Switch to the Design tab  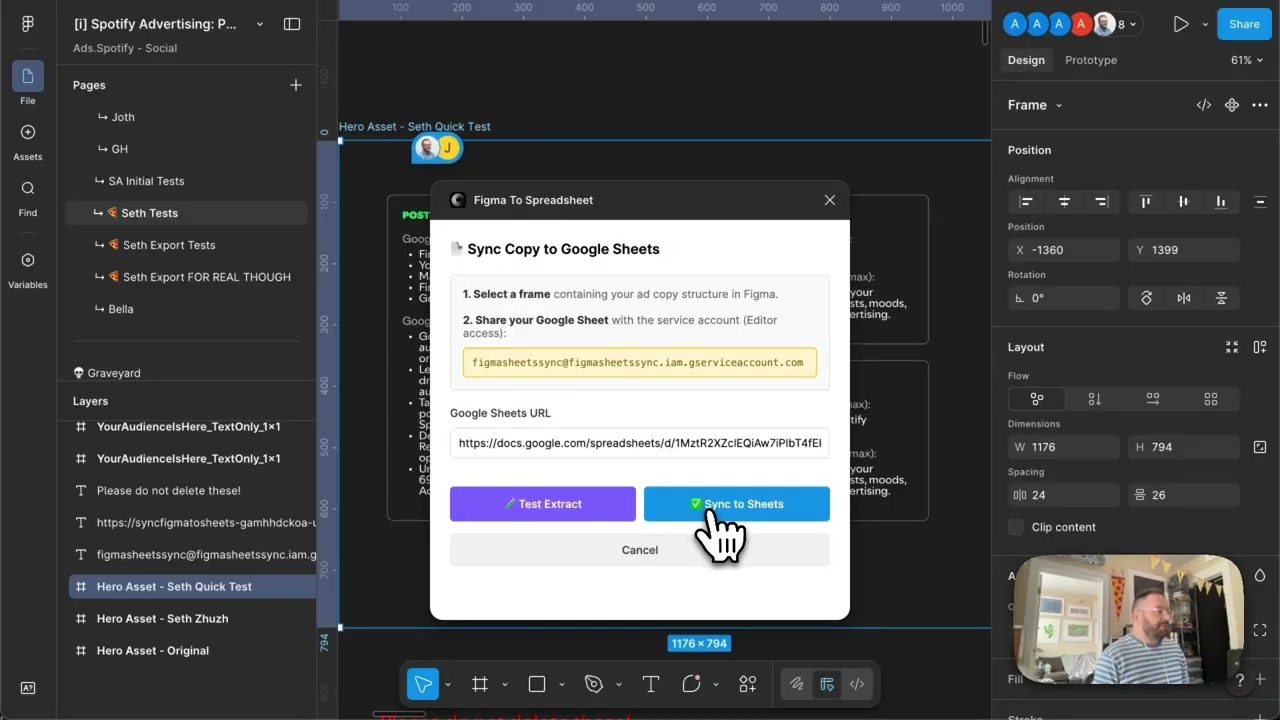coord(1026,60)
